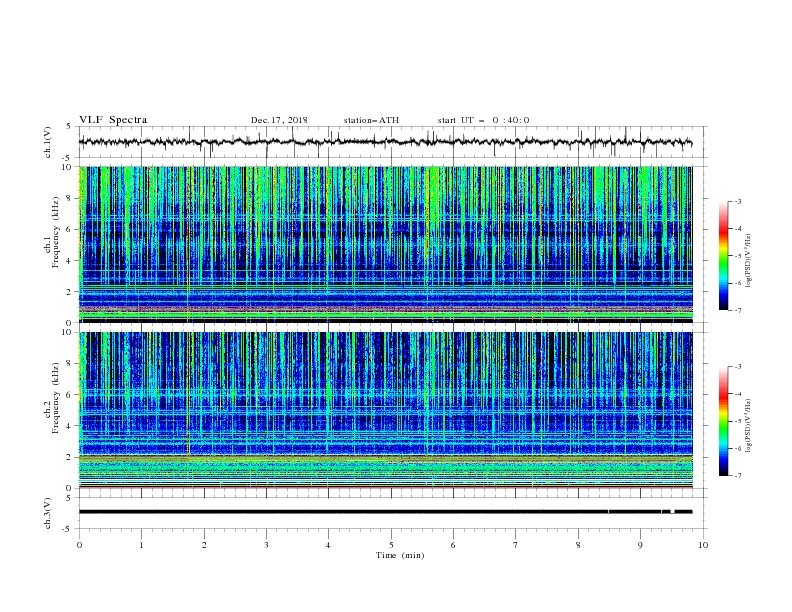Viewport: 792px width, 612px height.
Task: Click the Time (min) axis label
Action: (x=400, y=555)
